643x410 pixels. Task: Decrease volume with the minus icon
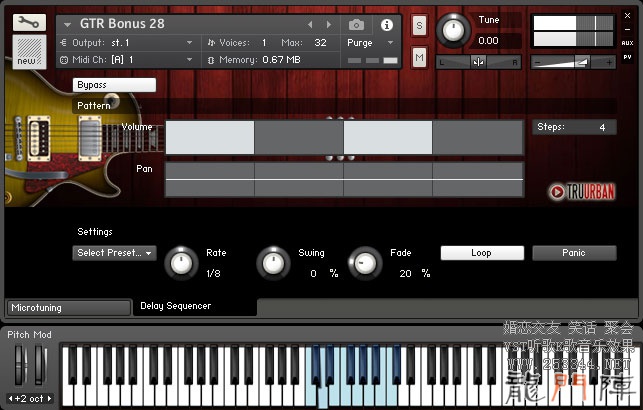[x=538, y=63]
